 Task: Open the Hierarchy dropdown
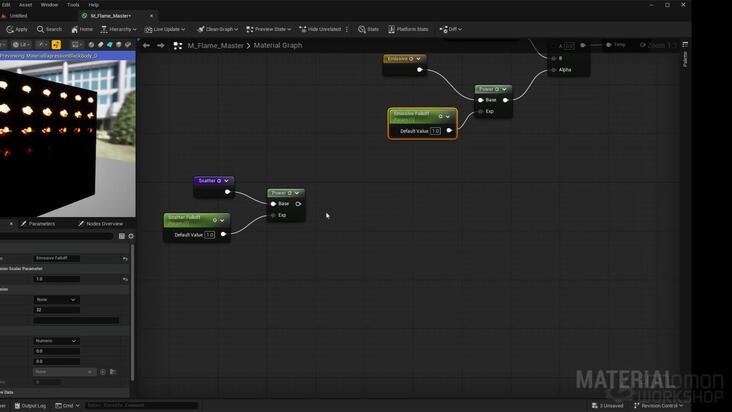pos(119,29)
